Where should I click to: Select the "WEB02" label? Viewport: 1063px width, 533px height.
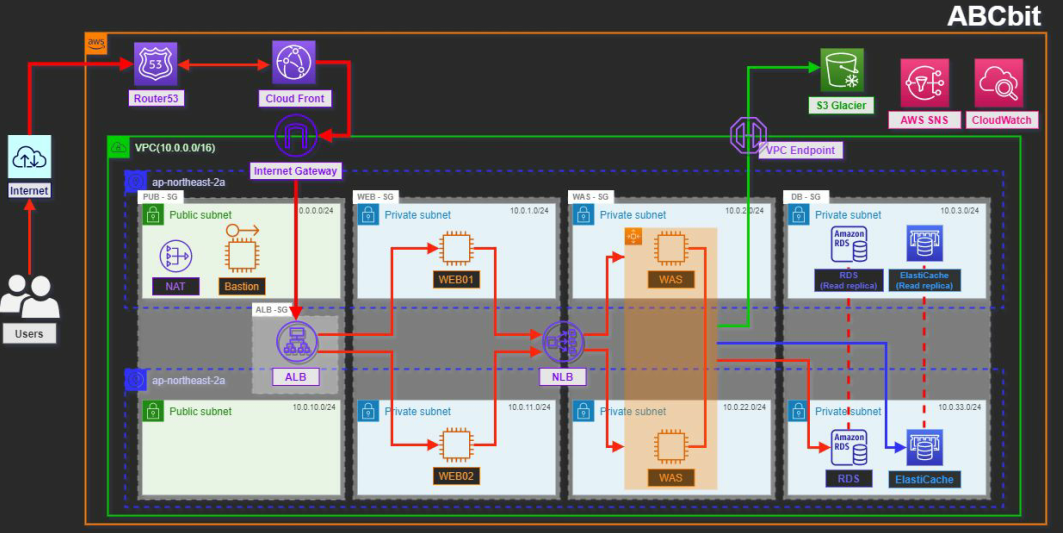[456, 476]
